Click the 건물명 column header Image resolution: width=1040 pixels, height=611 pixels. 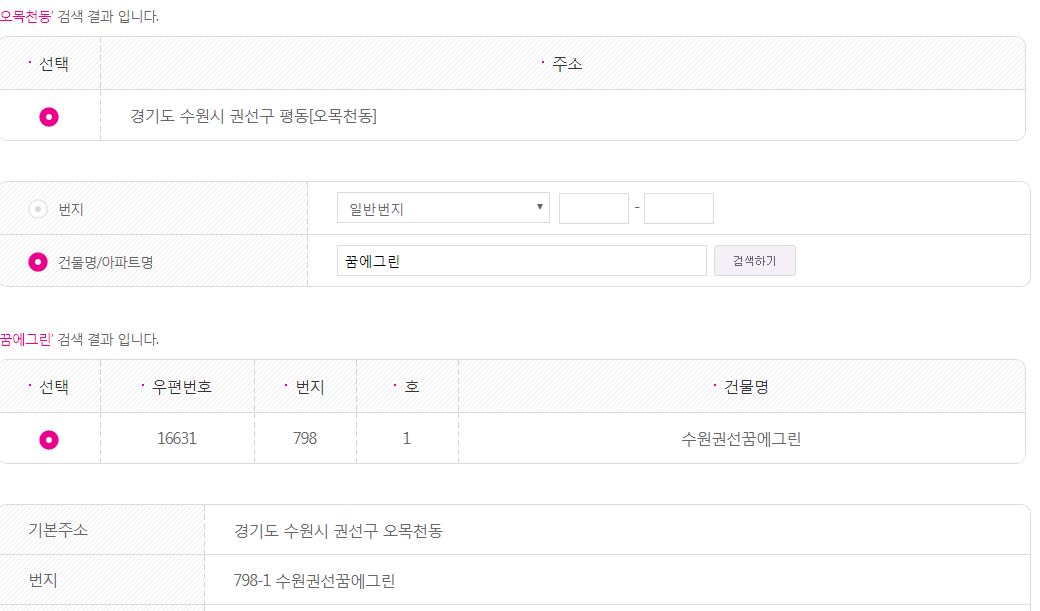pos(745,387)
